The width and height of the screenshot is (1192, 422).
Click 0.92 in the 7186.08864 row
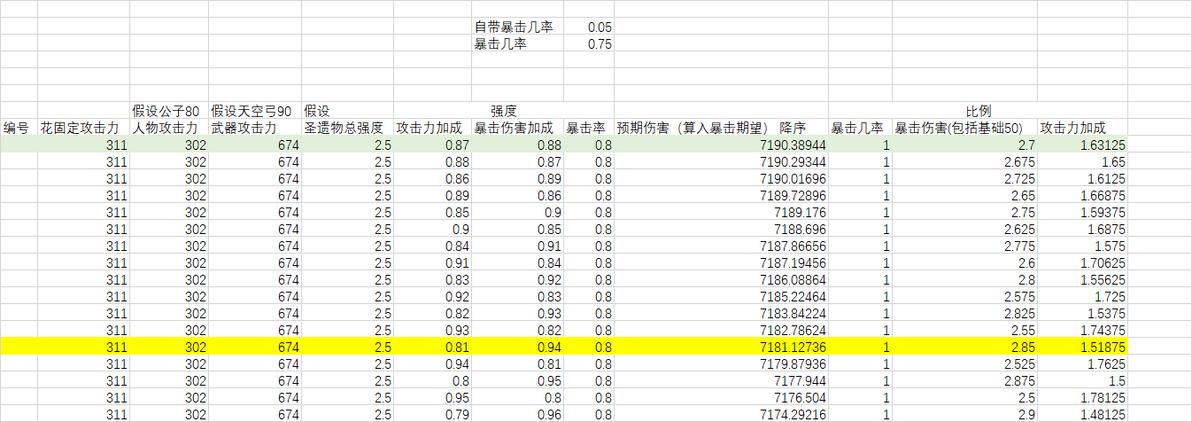pyautogui.click(x=517, y=279)
